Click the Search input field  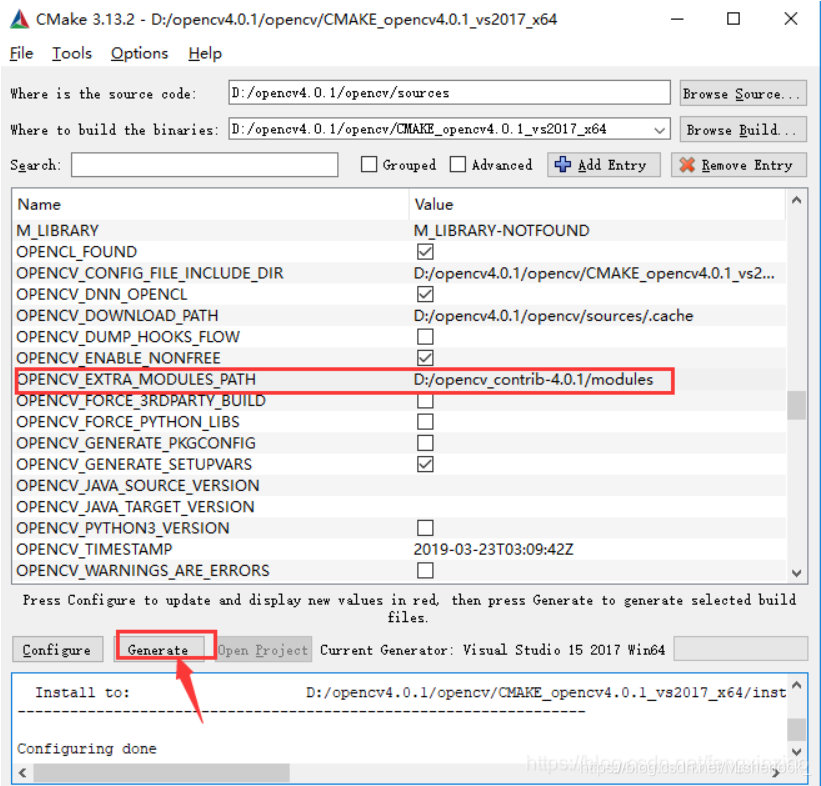(x=205, y=165)
